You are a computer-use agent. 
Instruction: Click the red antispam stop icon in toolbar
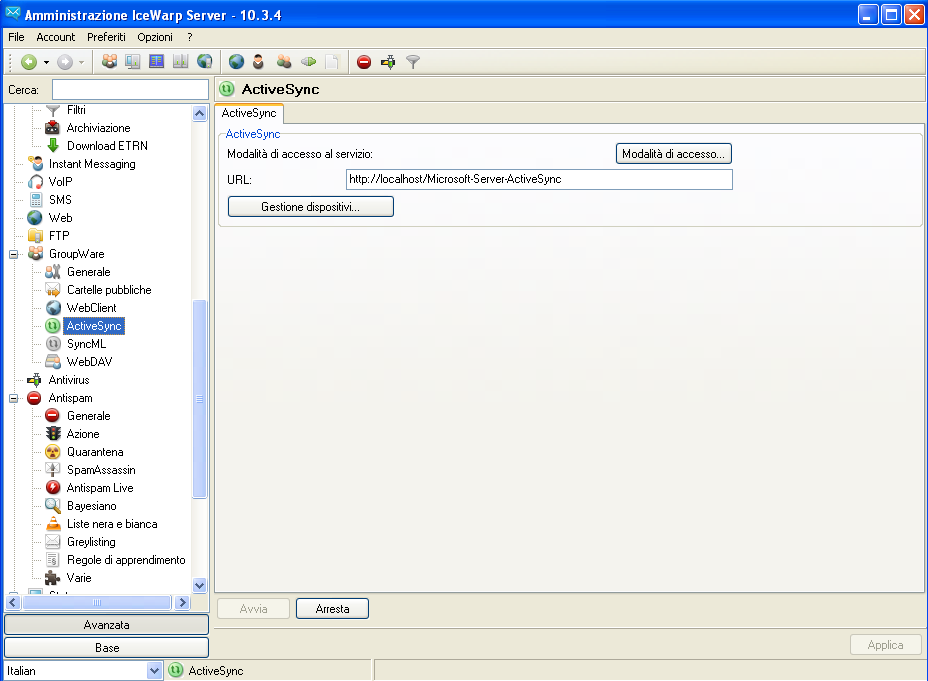(x=364, y=62)
